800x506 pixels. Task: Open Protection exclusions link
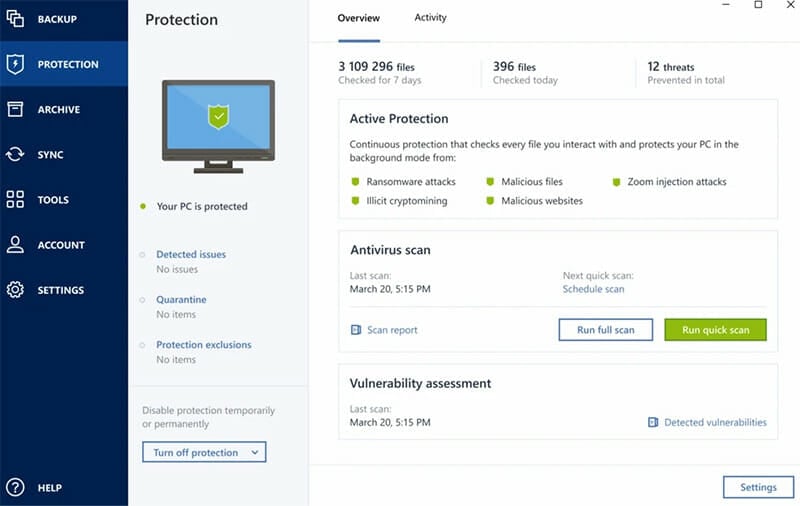click(204, 345)
